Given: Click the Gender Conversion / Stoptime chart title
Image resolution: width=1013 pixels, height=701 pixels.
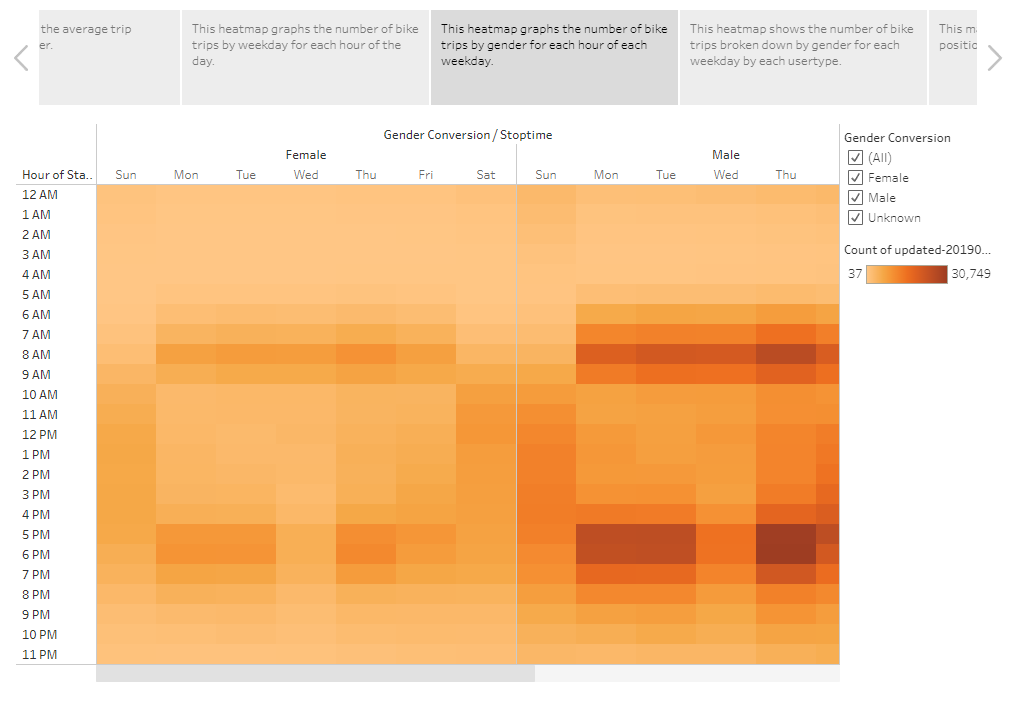Looking at the screenshot, I should click(x=466, y=135).
